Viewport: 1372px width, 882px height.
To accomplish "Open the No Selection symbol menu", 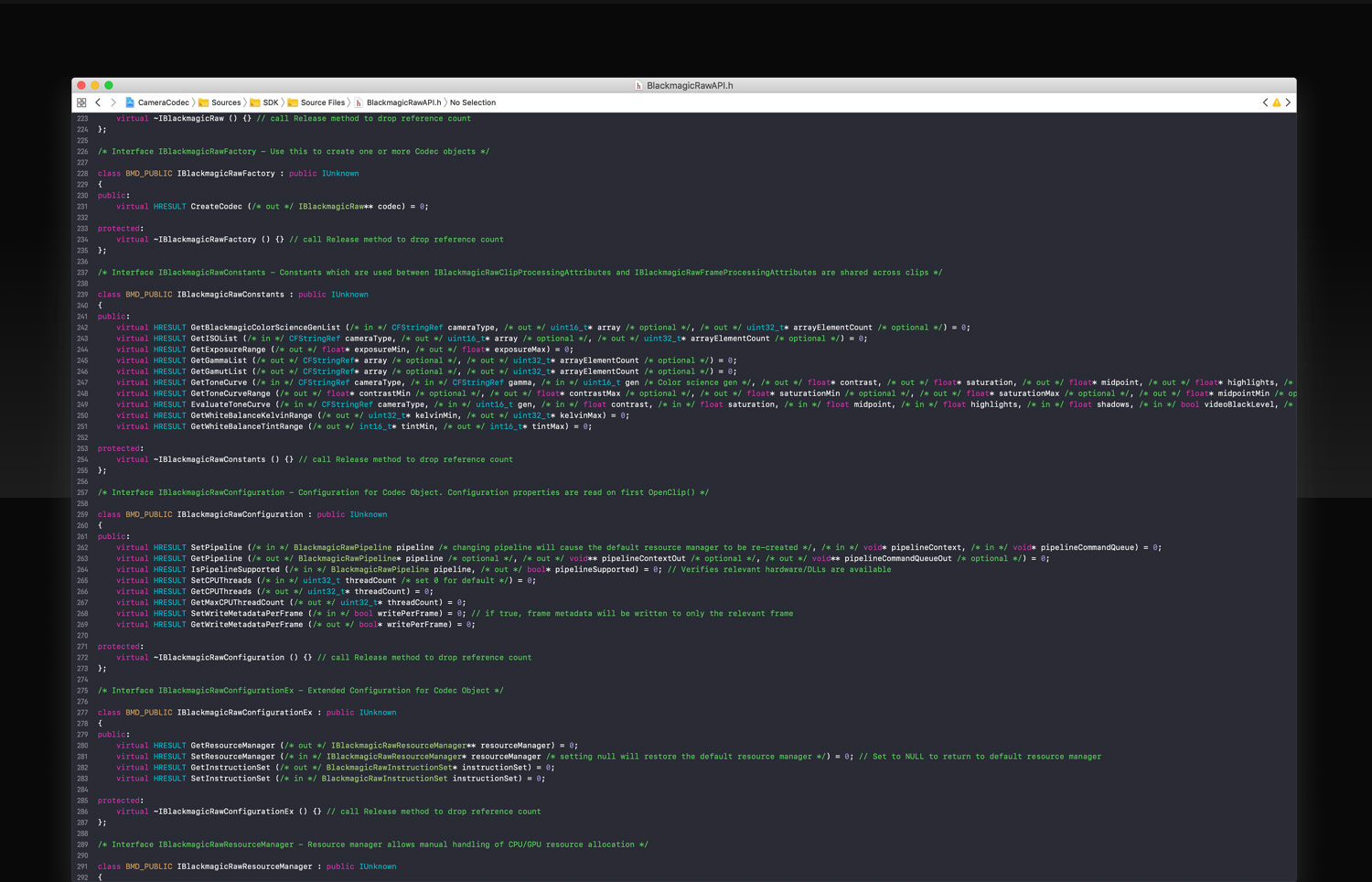I will coord(472,102).
